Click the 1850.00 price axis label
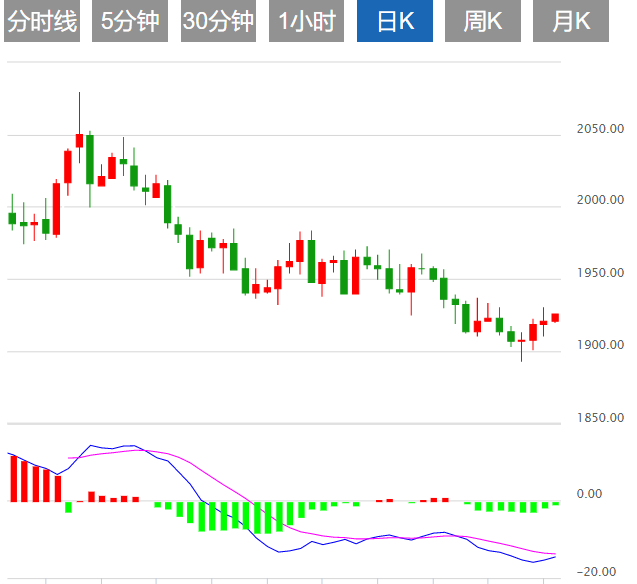Image resolution: width=637 pixels, height=584 pixels. 600,417
